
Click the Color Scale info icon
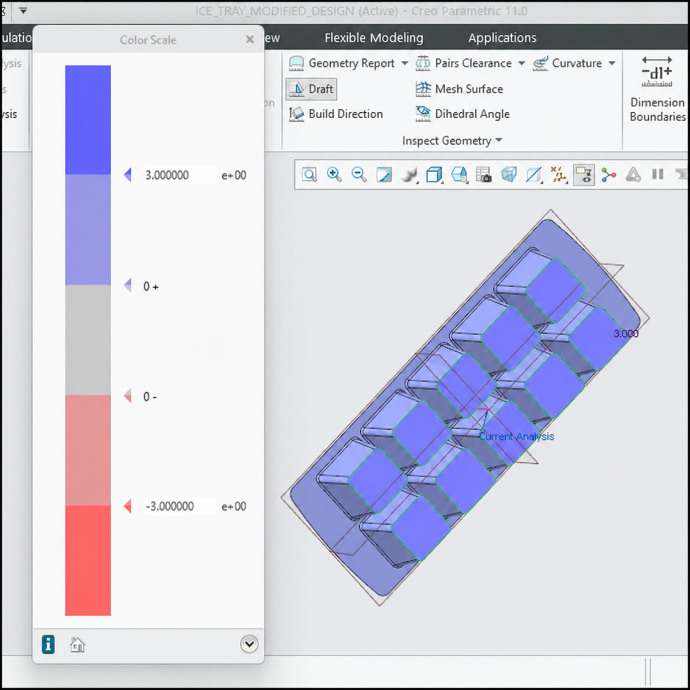(48, 645)
